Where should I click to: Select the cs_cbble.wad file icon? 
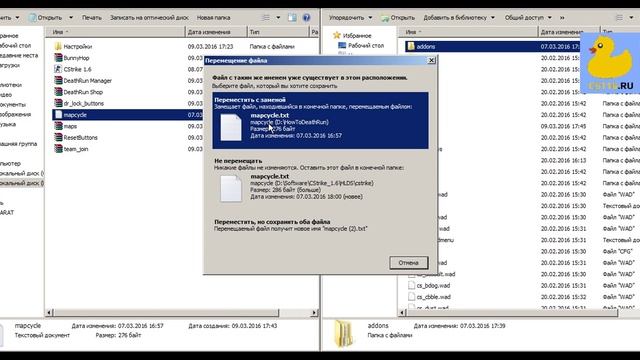pyautogui.click(x=411, y=297)
